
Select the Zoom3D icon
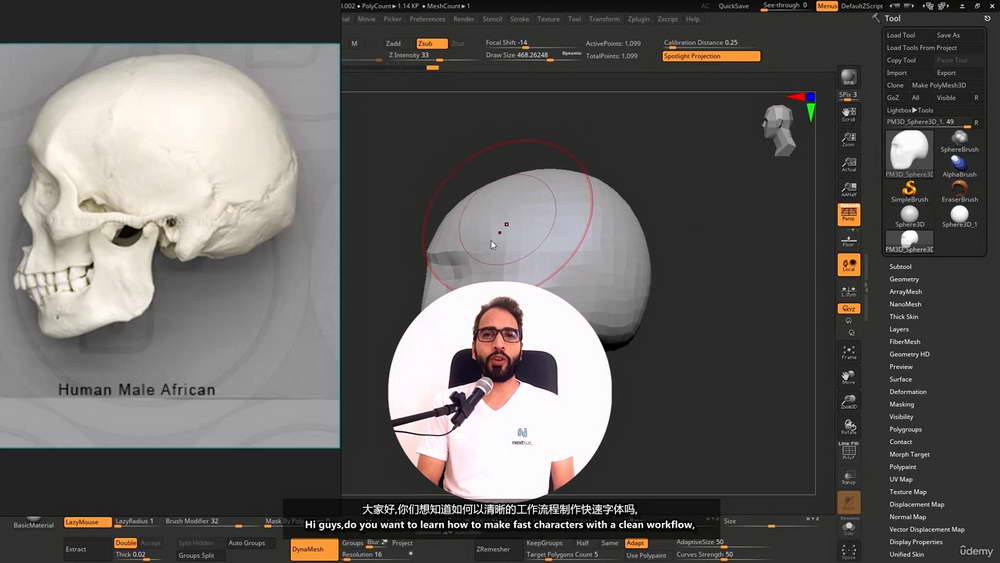click(x=848, y=402)
